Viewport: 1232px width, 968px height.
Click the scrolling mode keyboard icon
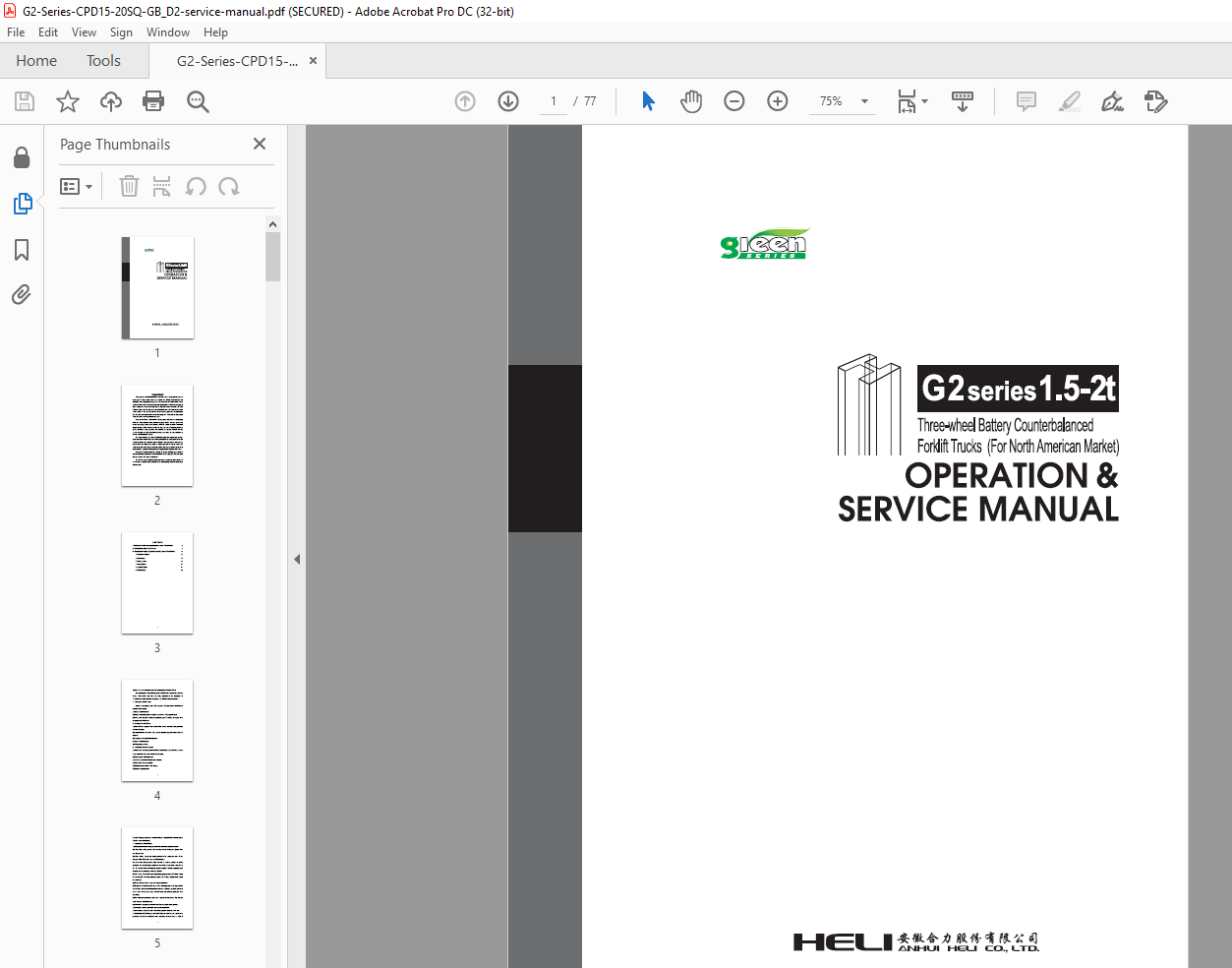click(963, 101)
